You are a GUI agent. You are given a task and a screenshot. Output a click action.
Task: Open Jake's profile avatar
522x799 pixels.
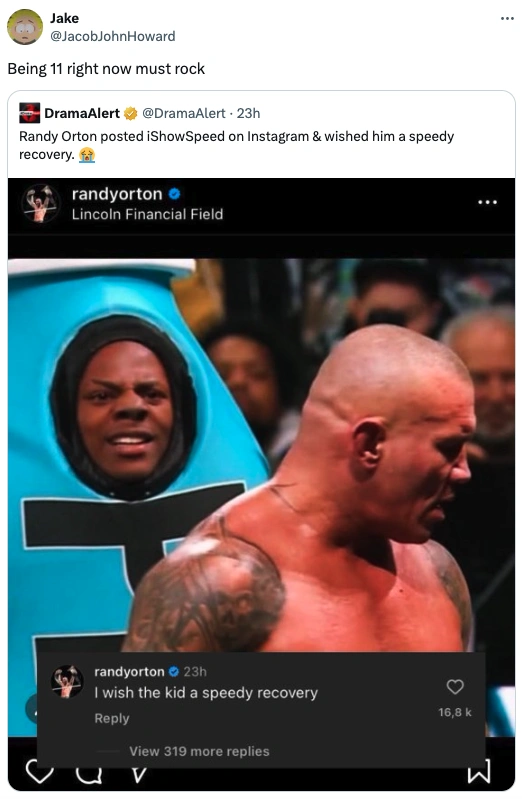coord(24,27)
